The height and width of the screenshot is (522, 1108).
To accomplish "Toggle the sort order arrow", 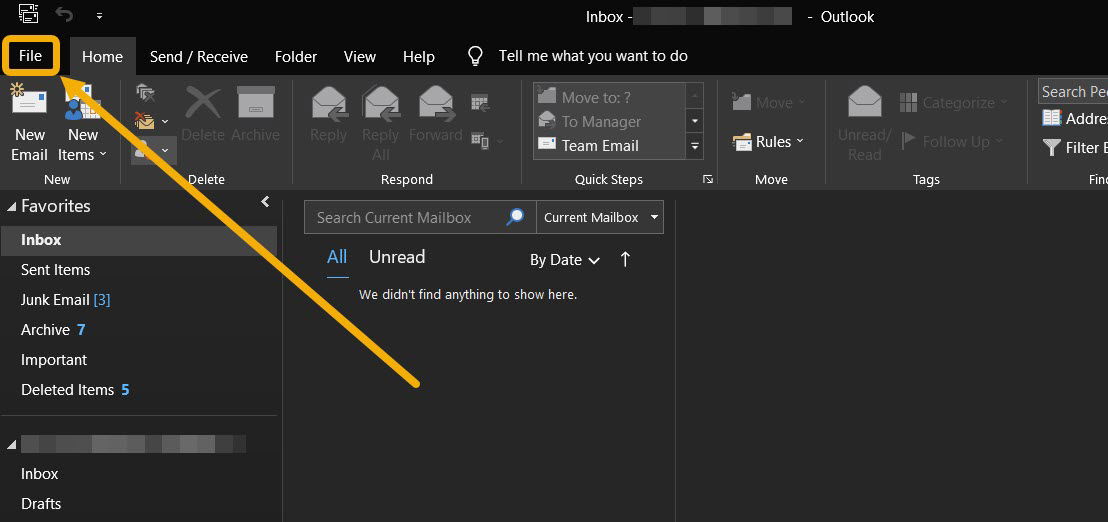I will tap(625, 259).
